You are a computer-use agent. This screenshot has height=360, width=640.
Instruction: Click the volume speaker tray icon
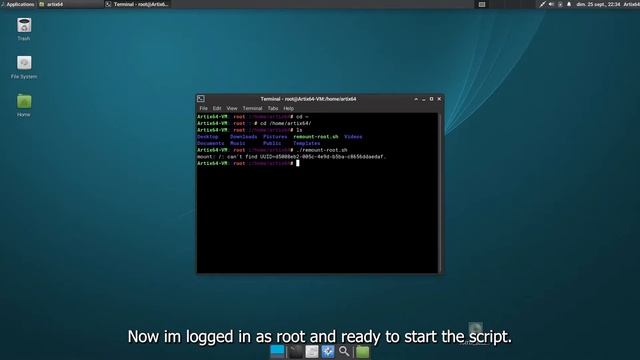pyautogui.click(x=551, y=4)
